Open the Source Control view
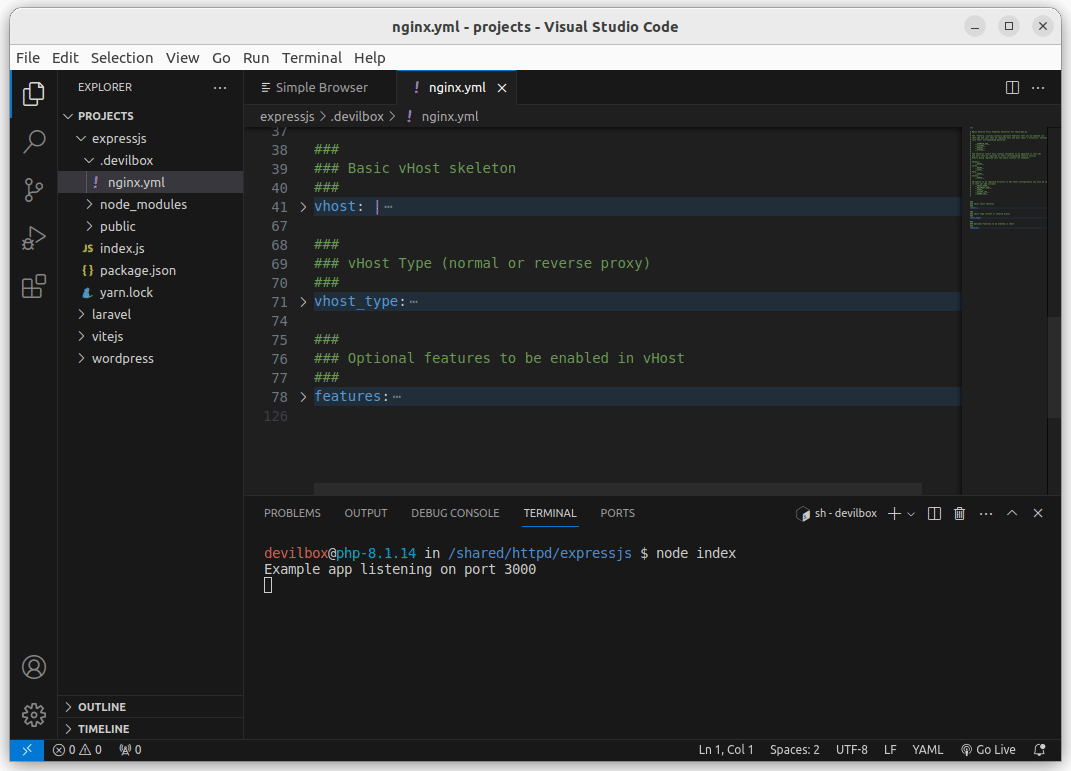Screen dimensions: 1071x771 (x=34, y=189)
